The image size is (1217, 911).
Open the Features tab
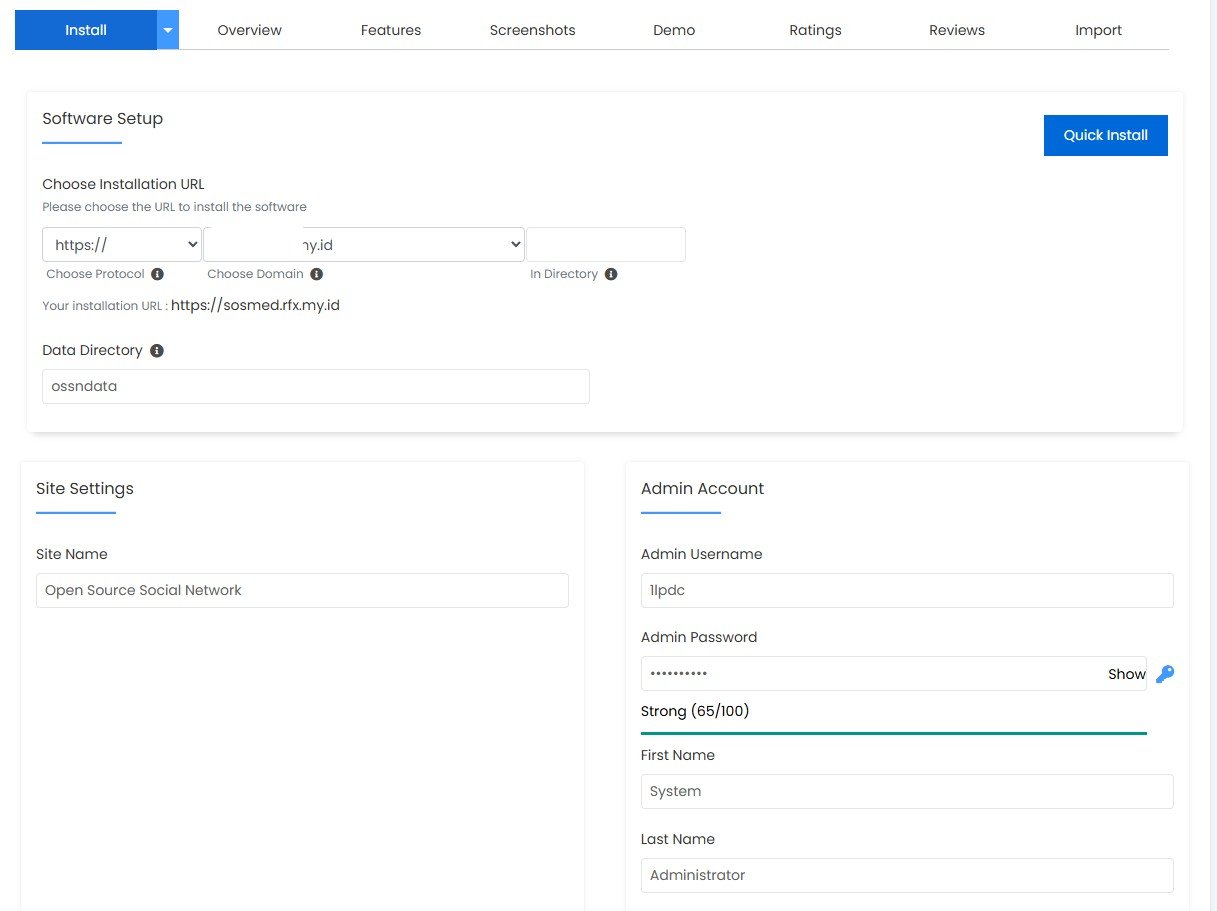391,30
